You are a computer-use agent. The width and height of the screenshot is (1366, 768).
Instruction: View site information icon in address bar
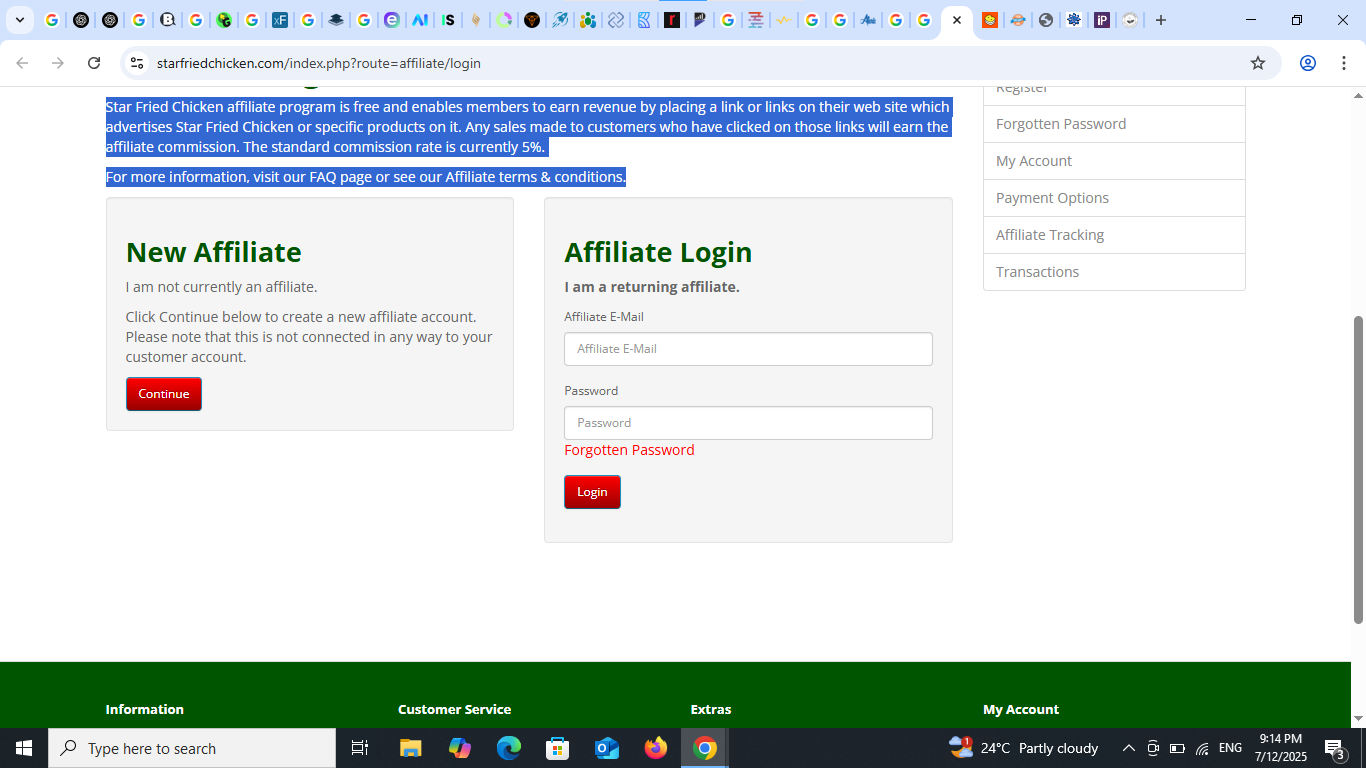tap(137, 63)
